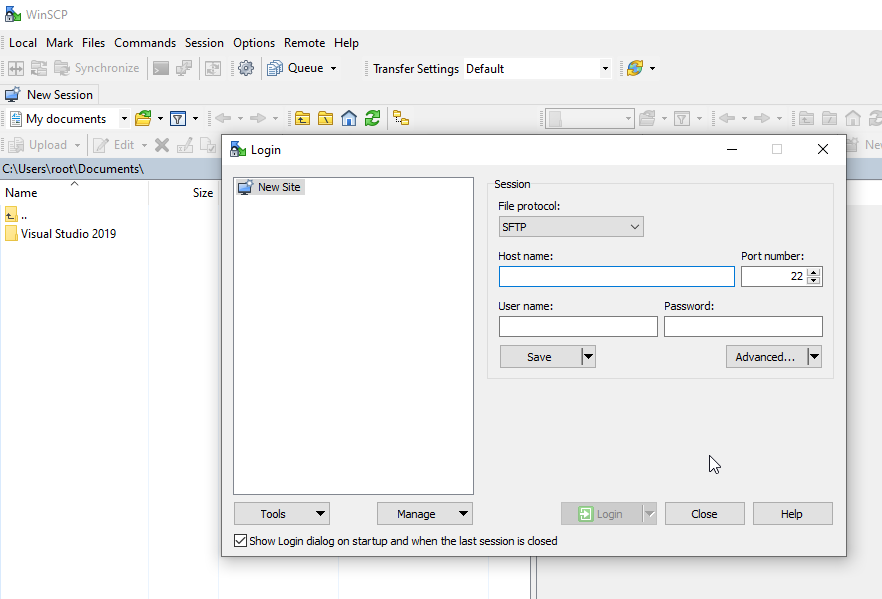Click the remote panel Filter icon
Viewport: 882px width, 599px height.
(682, 119)
